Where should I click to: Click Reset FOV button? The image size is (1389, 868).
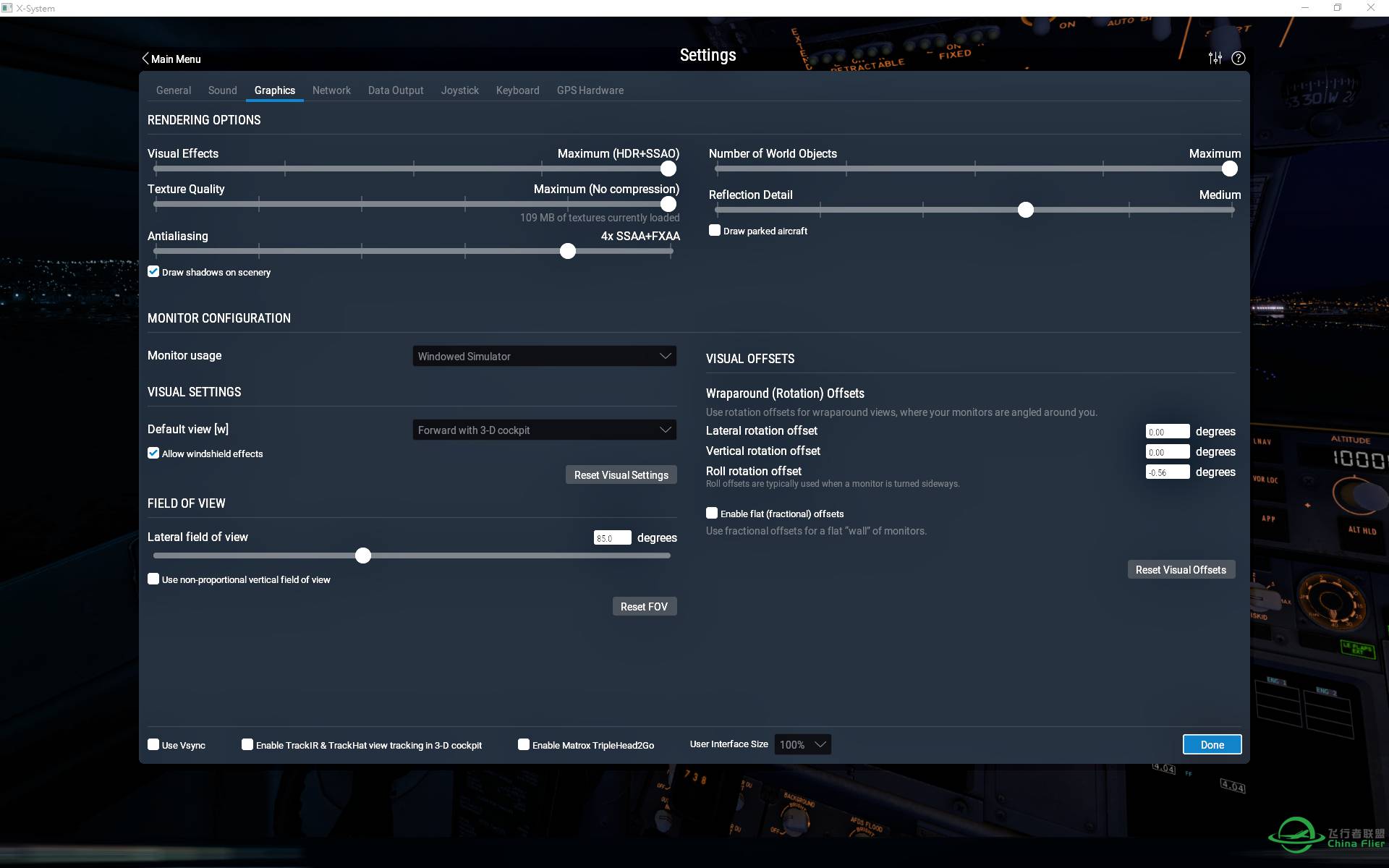pos(644,606)
